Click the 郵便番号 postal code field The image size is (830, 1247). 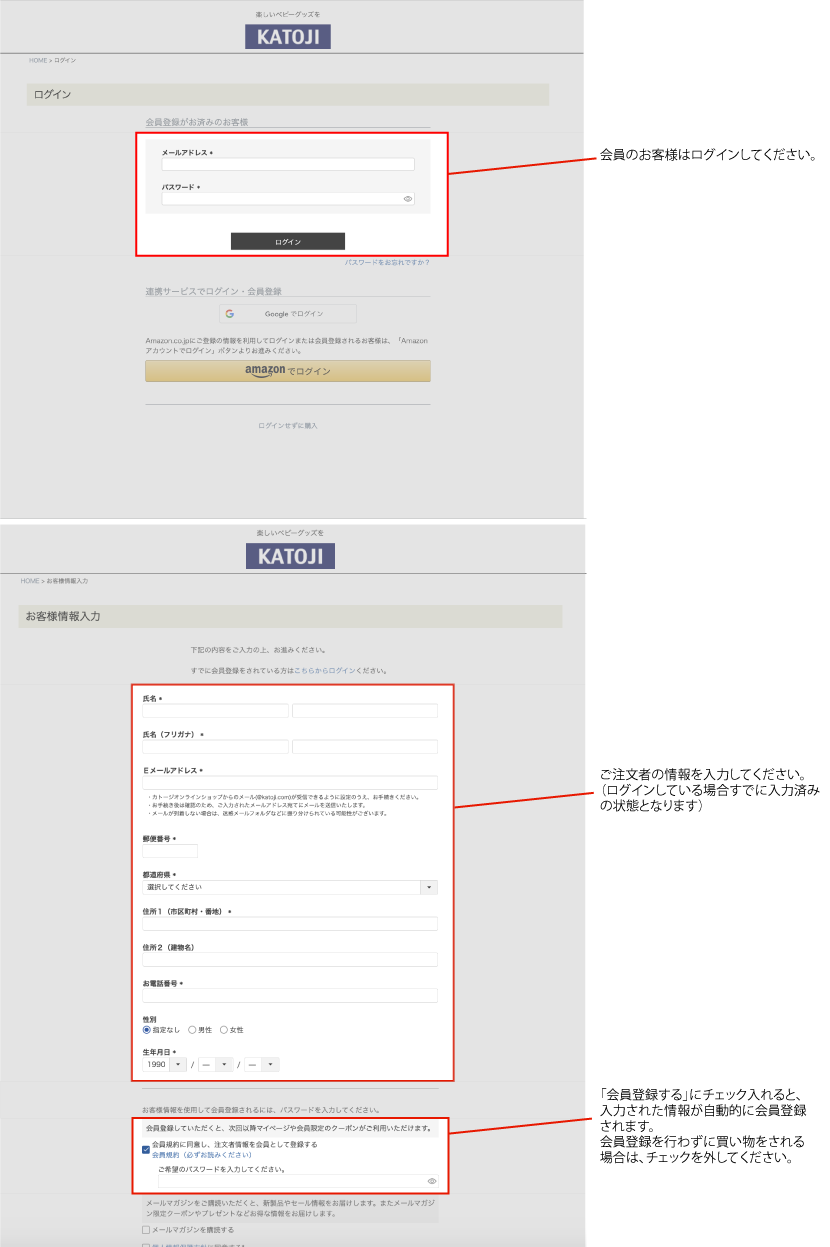click(x=170, y=851)
